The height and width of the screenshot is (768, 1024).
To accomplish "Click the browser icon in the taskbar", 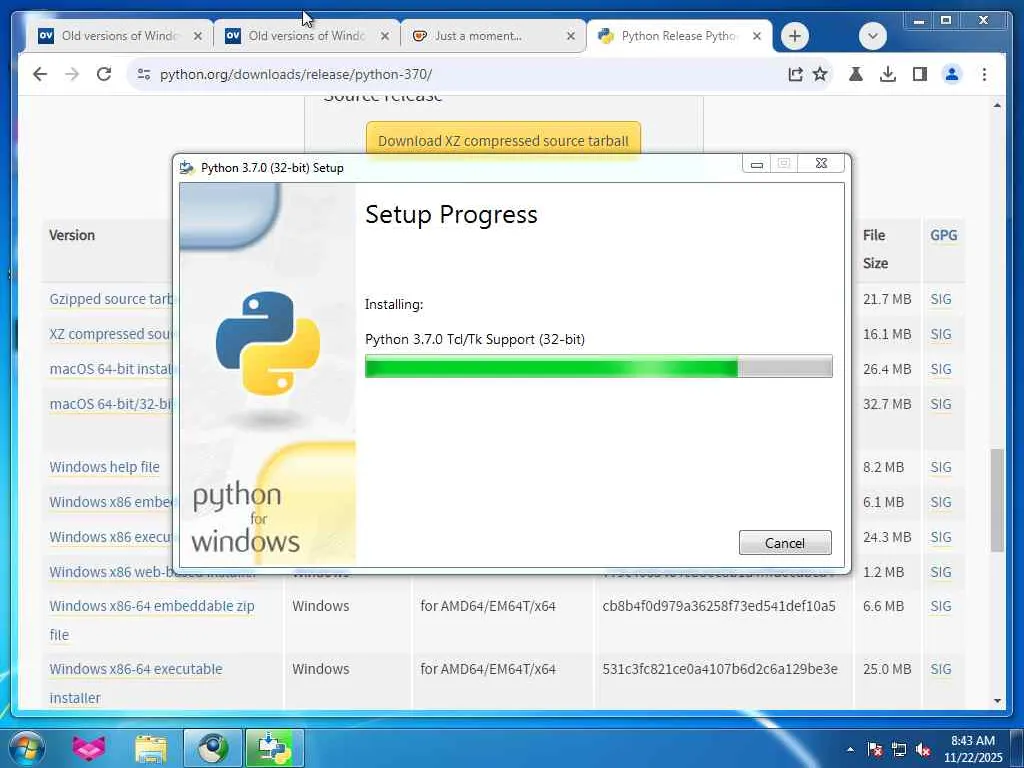I will [x=213, y=748].
